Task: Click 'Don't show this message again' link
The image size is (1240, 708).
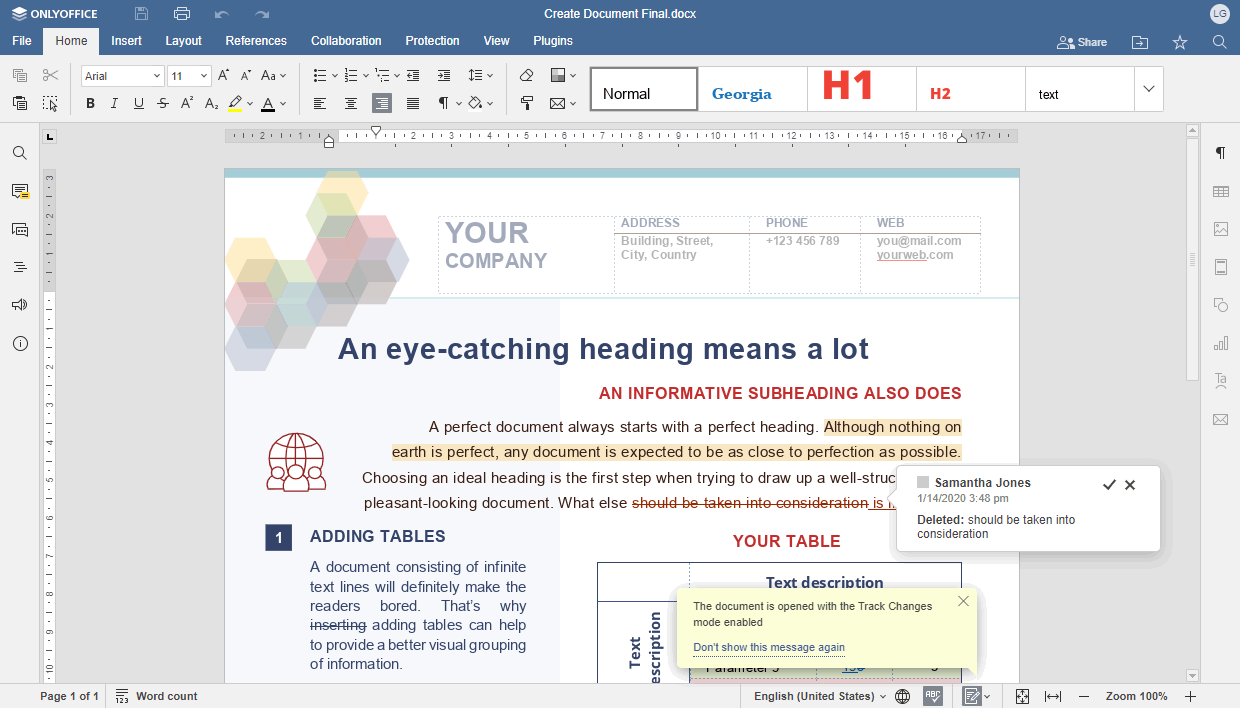Action: click(768, 647)
